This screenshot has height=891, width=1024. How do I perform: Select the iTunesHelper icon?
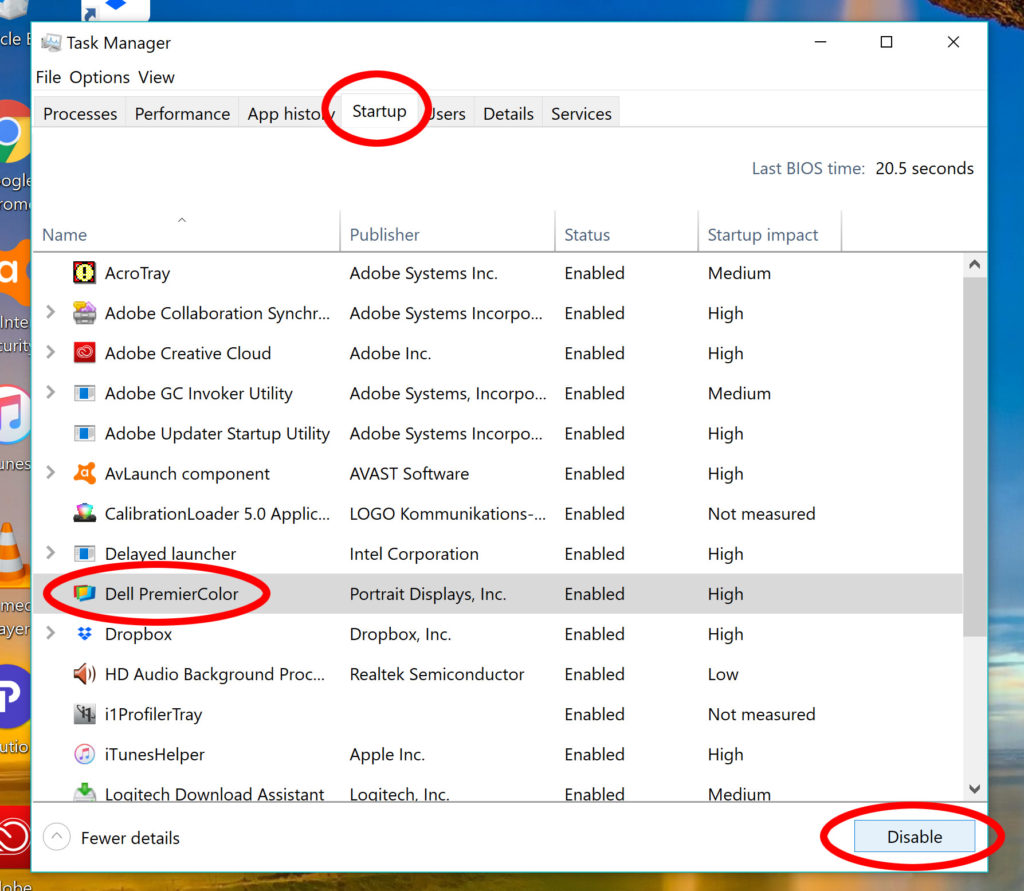click(x=85, y=754)
